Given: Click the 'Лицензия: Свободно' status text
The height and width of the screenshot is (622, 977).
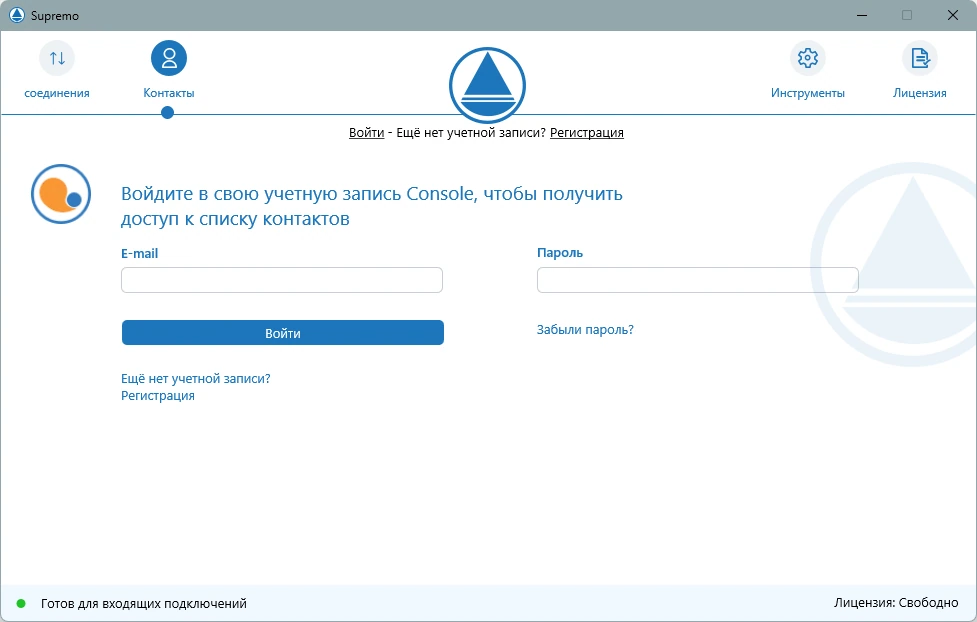Looking at the screenshot, I should coord(896,603).
